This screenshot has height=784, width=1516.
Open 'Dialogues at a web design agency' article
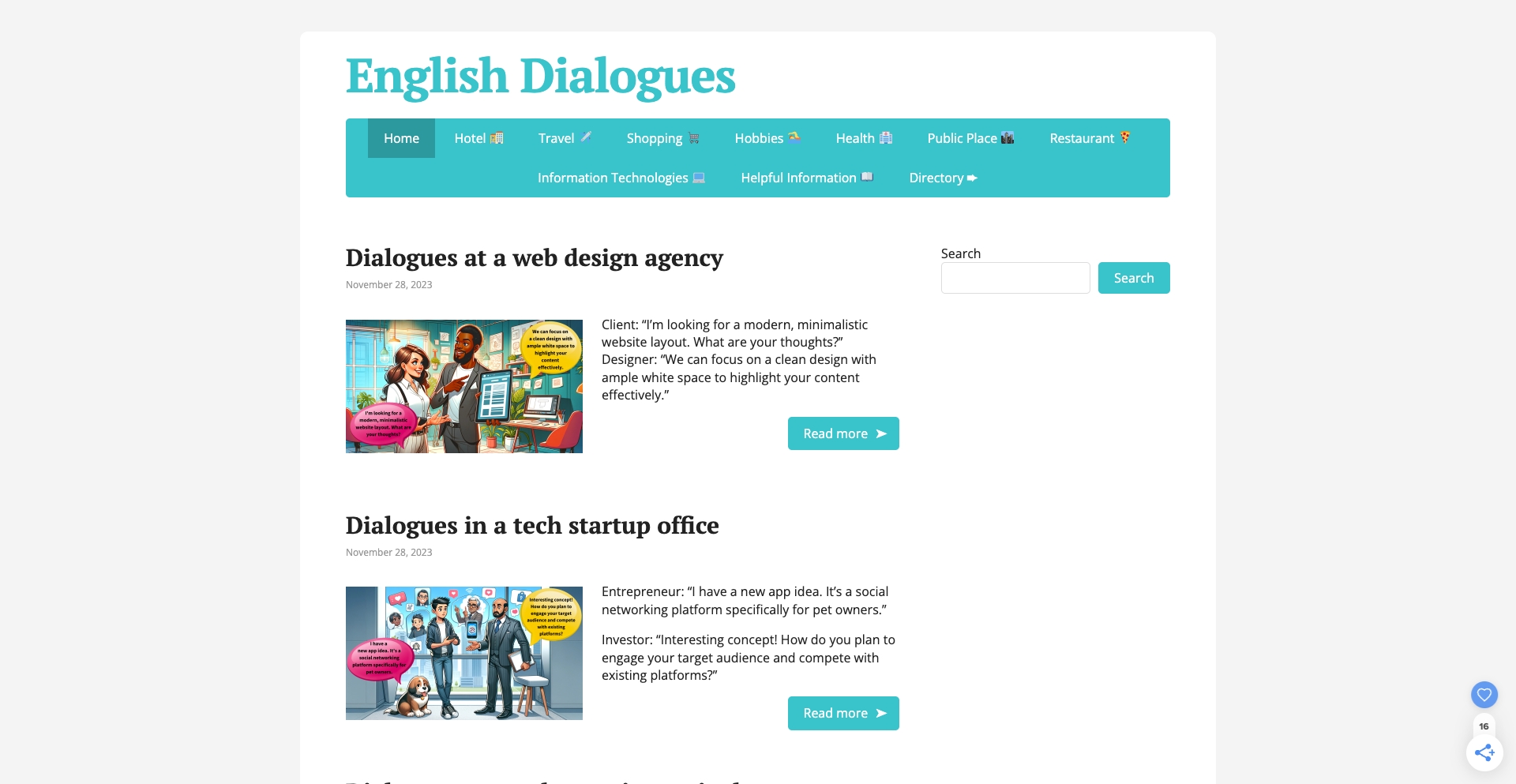(x=534, y=257)
